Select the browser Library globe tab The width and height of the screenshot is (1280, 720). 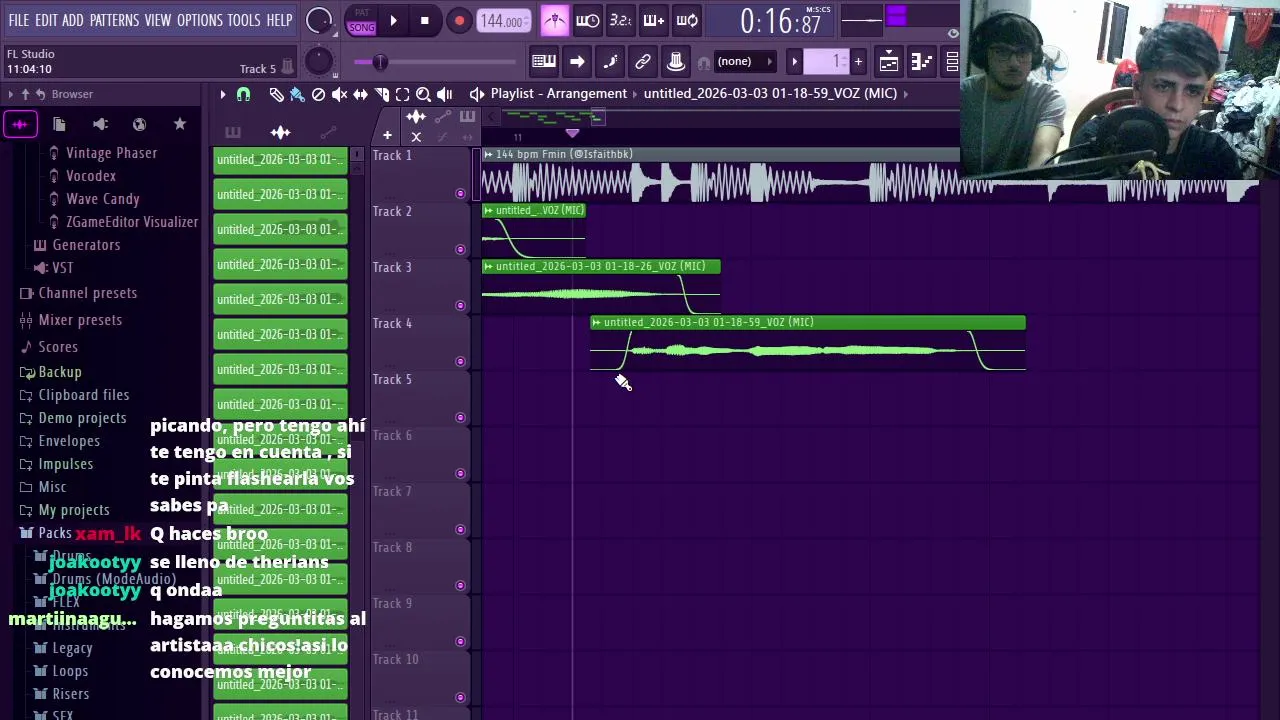(139, 124)
